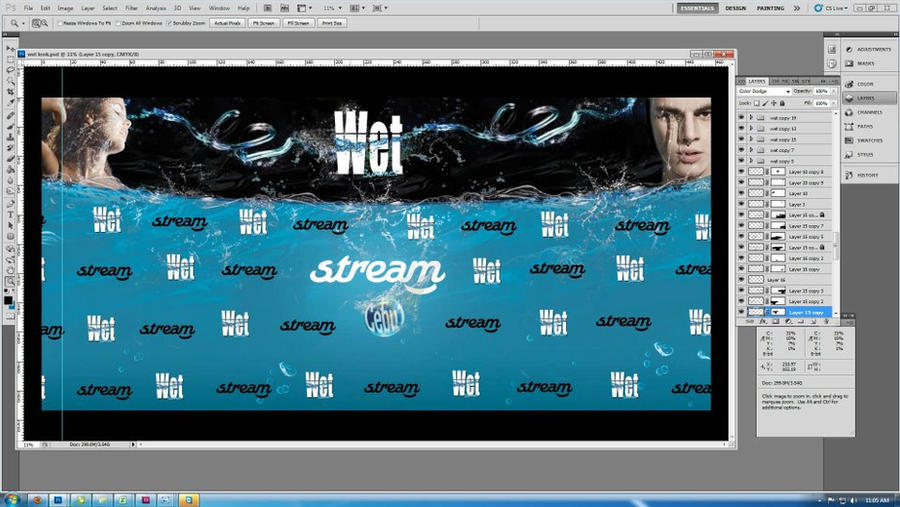900x507 pixels.
Task: Click the Opacity value field
Action: 821,91
